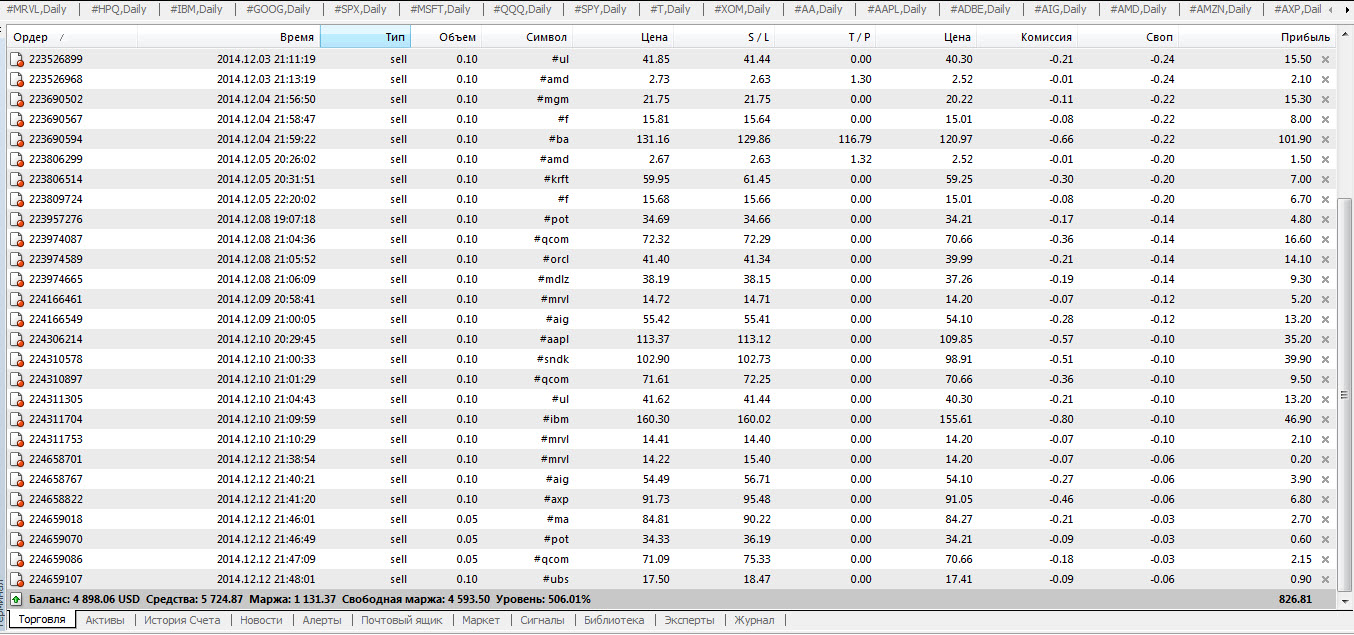Sort by Прибыль column header
This screenshot has height=635, width=1354.
click(1257, 37)
